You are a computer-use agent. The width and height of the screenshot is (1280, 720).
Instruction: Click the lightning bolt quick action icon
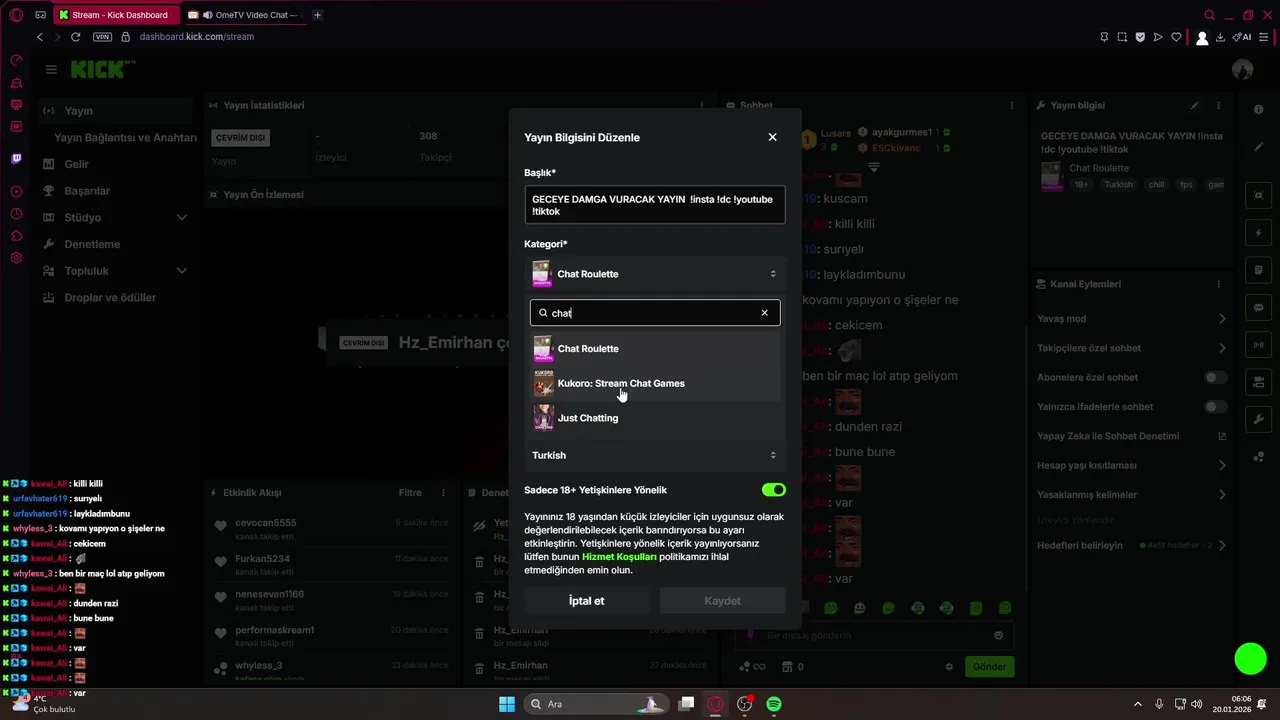pyautogui.click(x=1258, y=232)
